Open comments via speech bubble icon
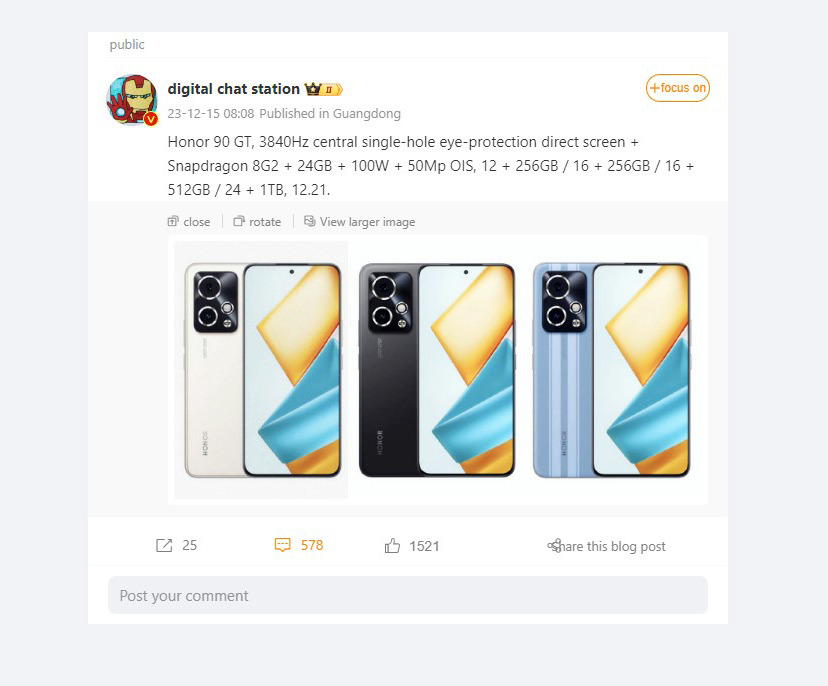This screenshot has width=828, height=686. click(283, 545)
